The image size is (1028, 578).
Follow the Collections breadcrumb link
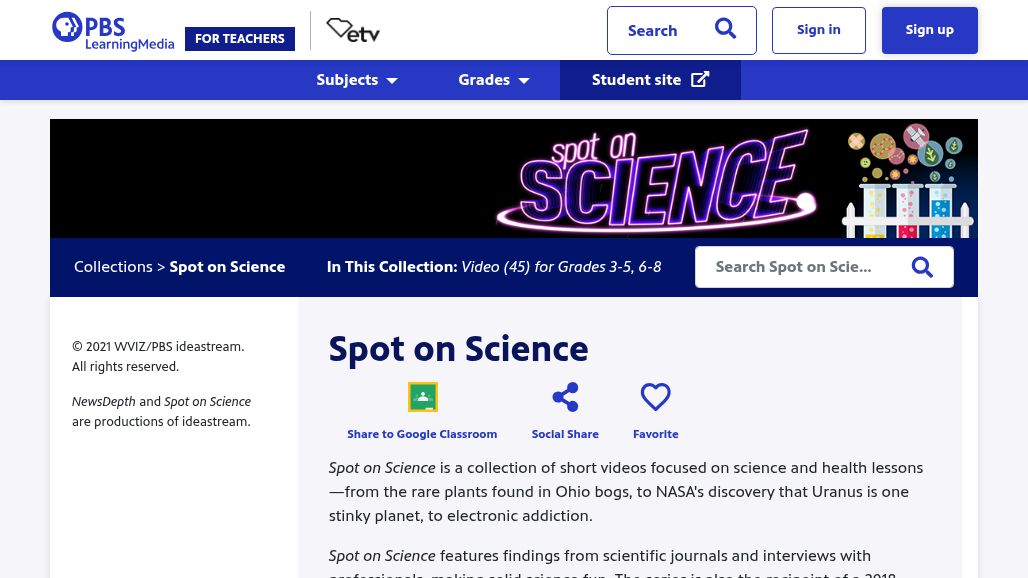113,267
